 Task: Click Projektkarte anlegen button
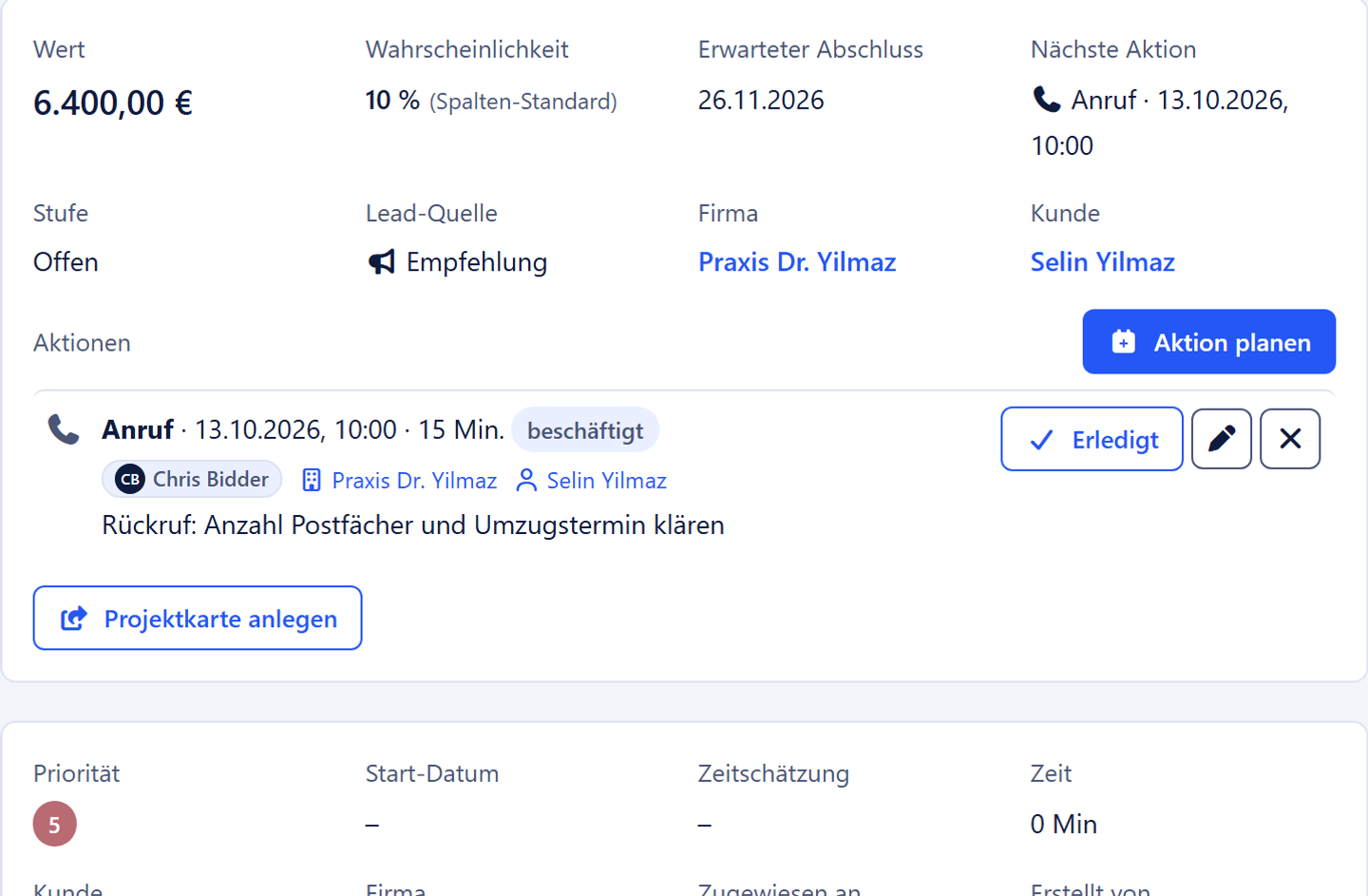tap(198, 619)
